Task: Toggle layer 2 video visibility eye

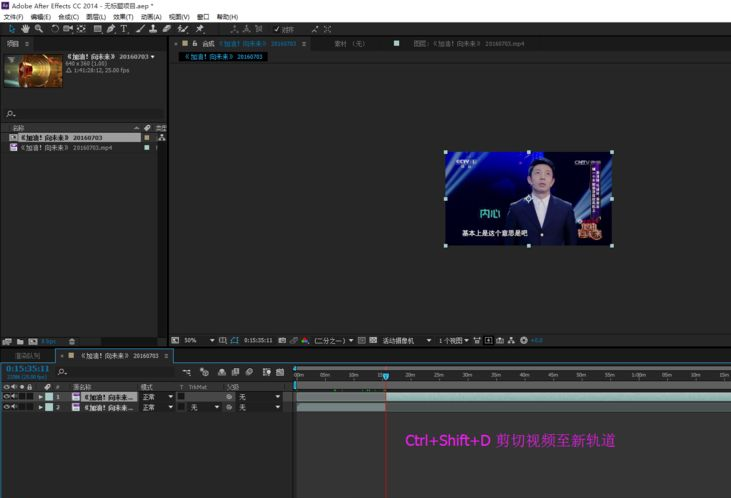Action: [x=6, y=408]
